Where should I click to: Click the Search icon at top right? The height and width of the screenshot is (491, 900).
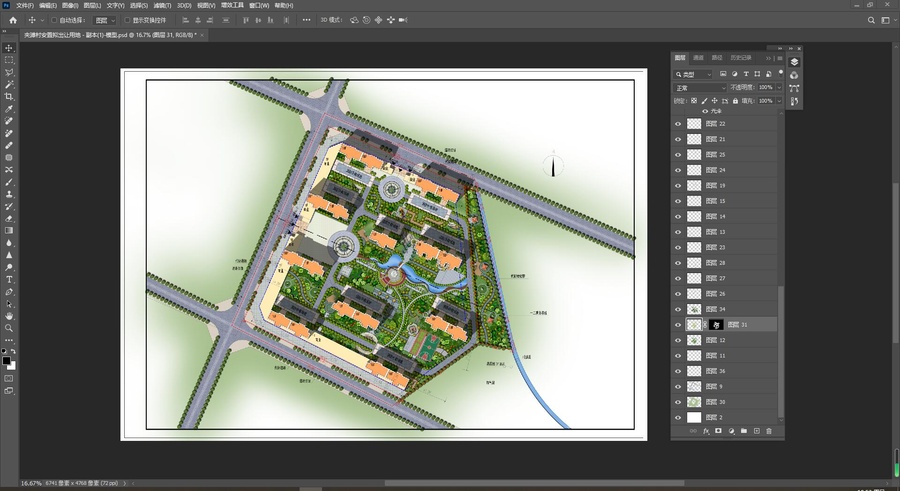pos(871,20)
